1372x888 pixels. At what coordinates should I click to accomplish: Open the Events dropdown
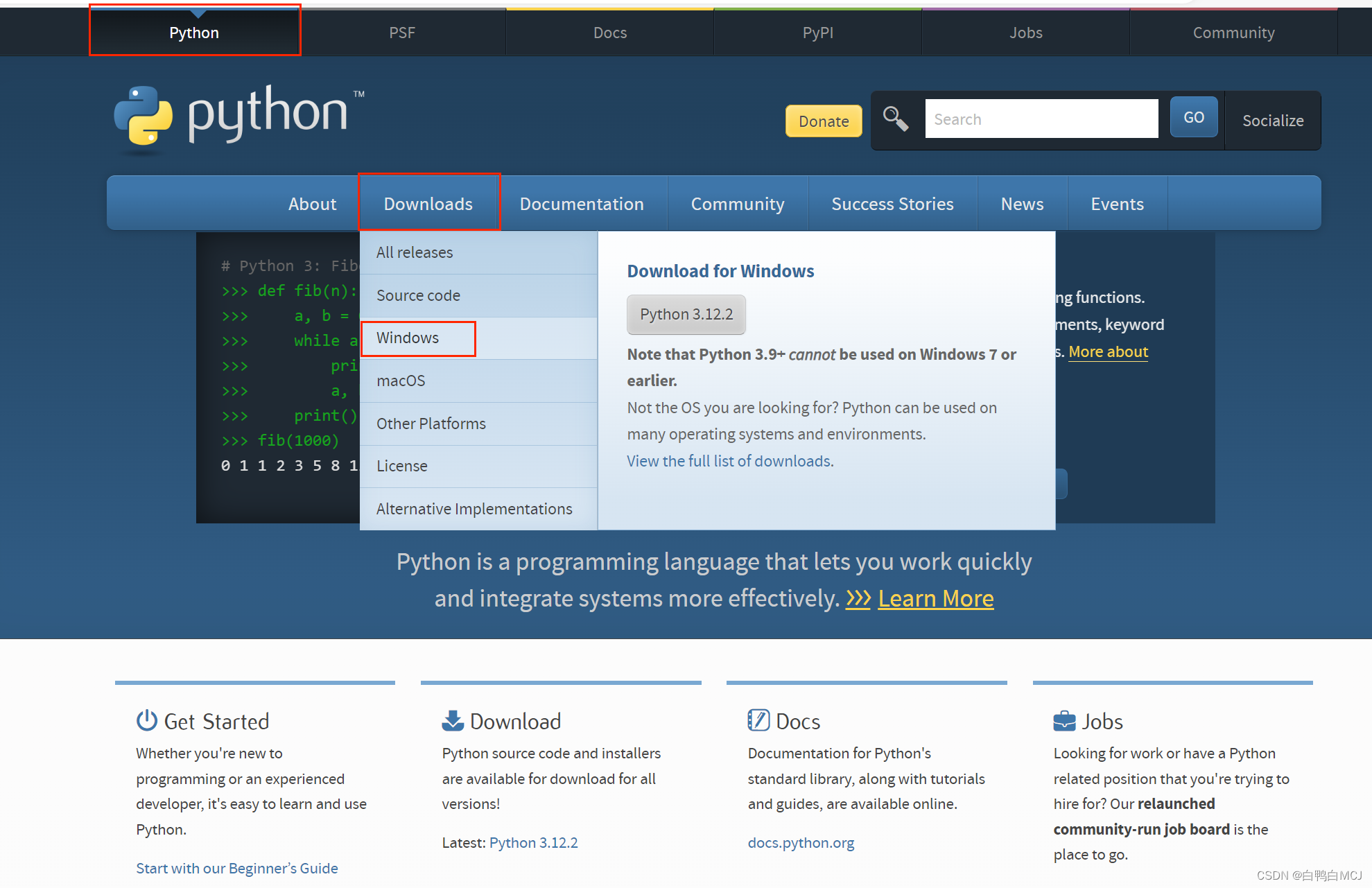point(1117,203)
